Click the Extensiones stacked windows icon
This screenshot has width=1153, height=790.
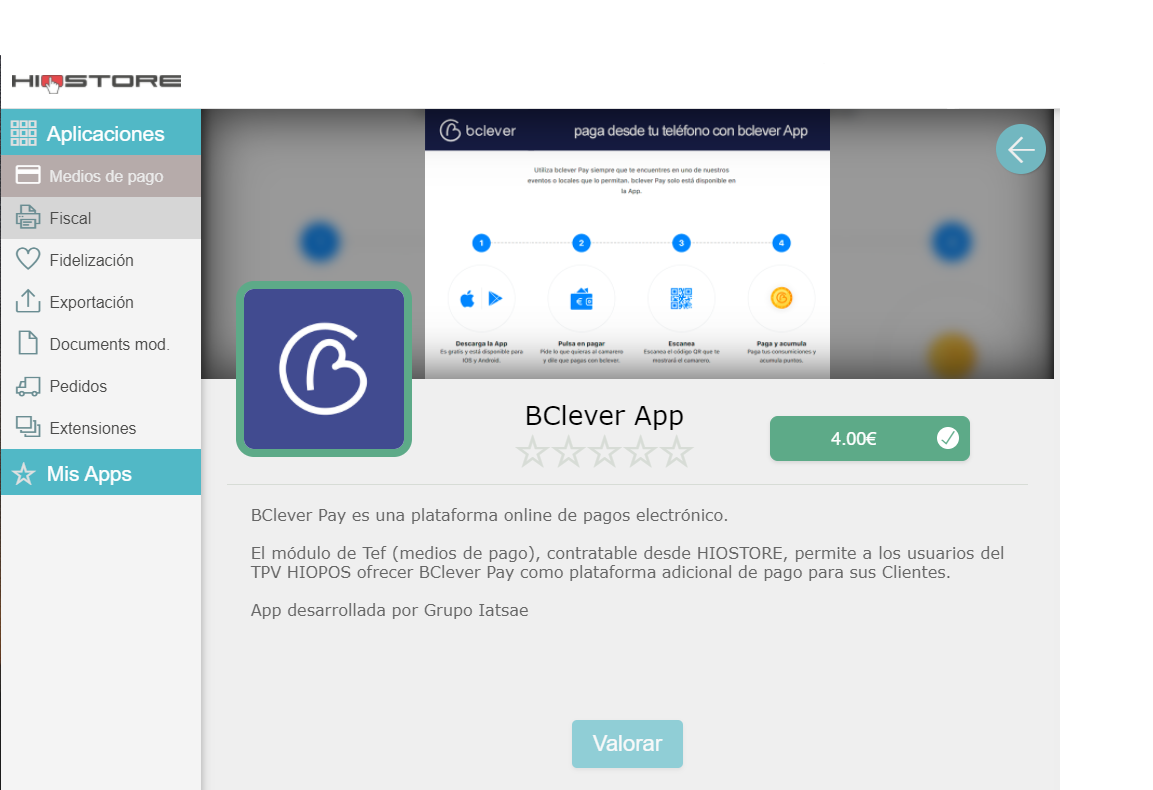28,428
